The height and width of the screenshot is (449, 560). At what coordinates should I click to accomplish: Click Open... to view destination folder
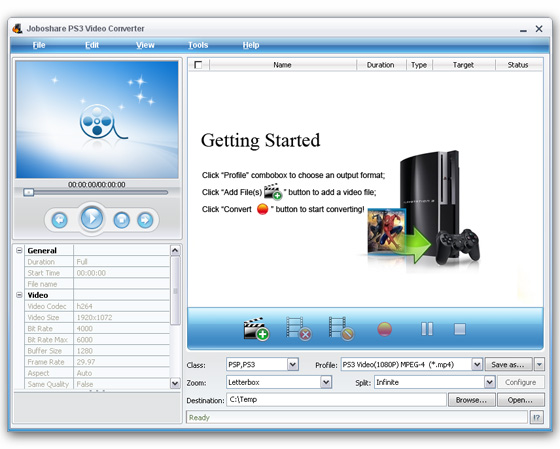521,400
